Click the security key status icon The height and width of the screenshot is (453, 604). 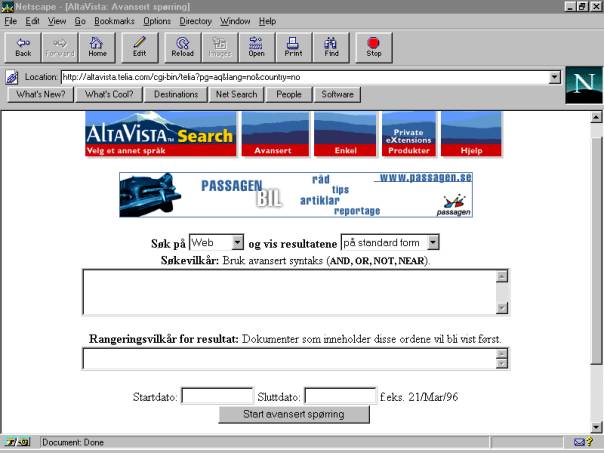point(17,442)
